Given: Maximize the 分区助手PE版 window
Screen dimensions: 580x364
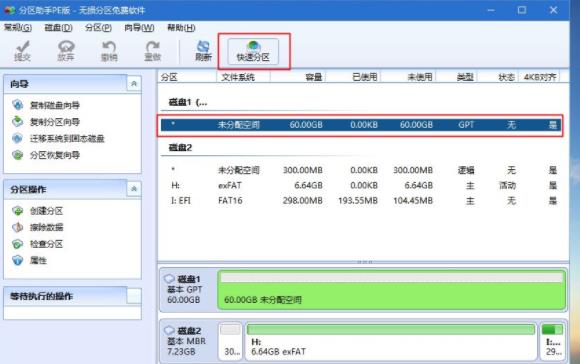Looking at the screenshot, I should click(x=522, y=10).
